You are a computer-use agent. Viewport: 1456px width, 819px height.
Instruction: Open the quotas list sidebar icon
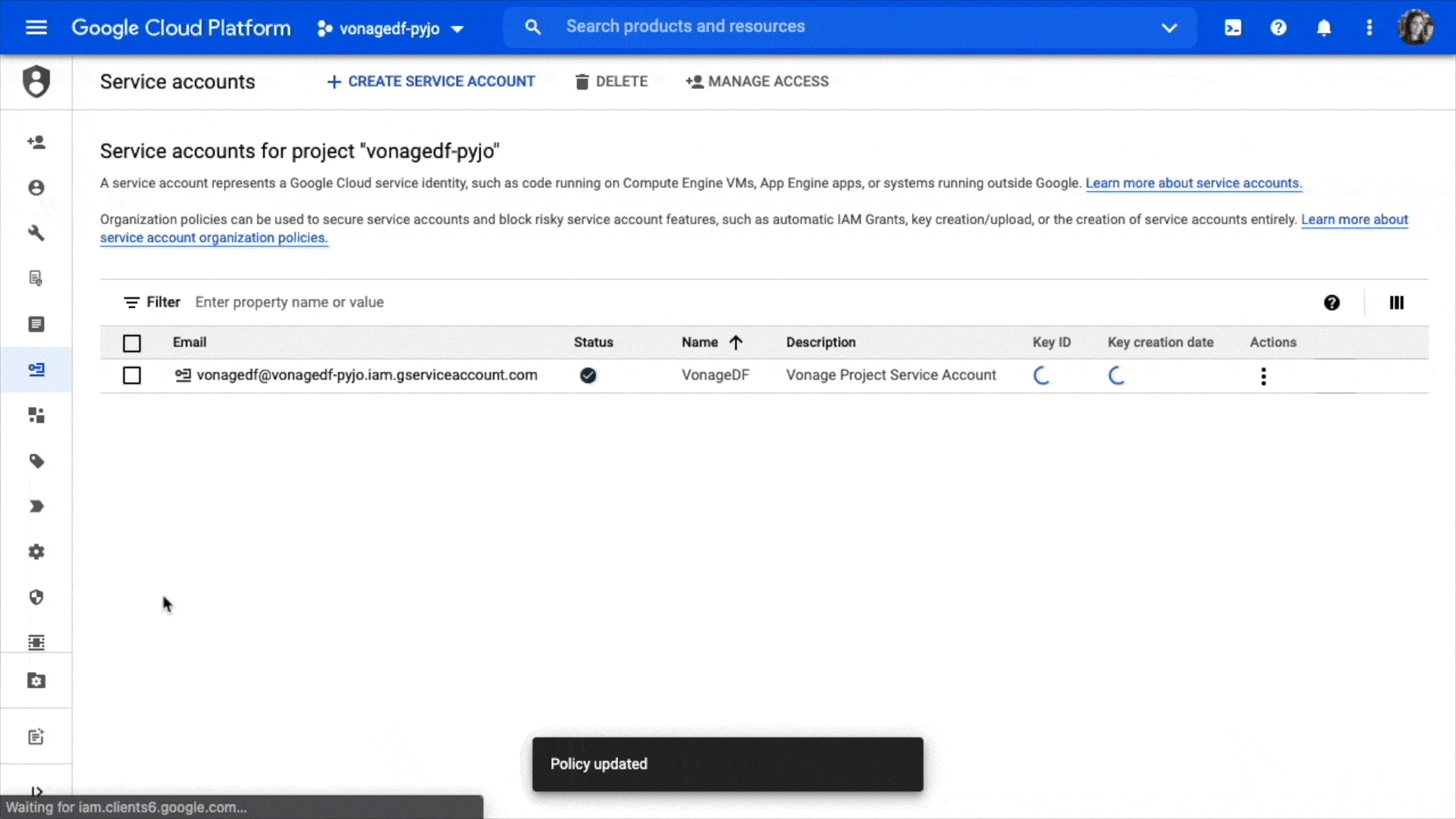36,325
